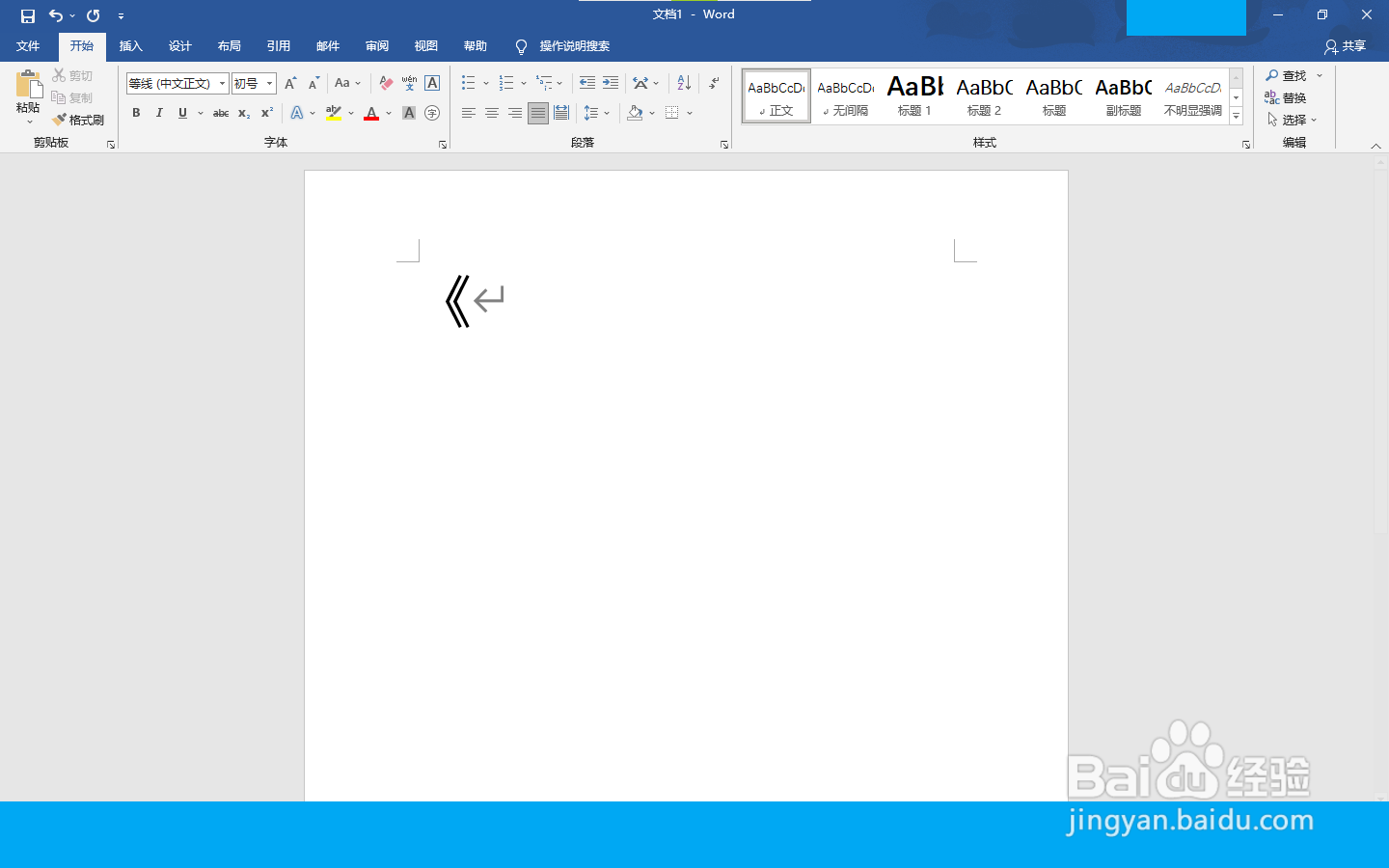
Task: Expand the bullets list dropdown arrow
Action: tap(486, 83)
